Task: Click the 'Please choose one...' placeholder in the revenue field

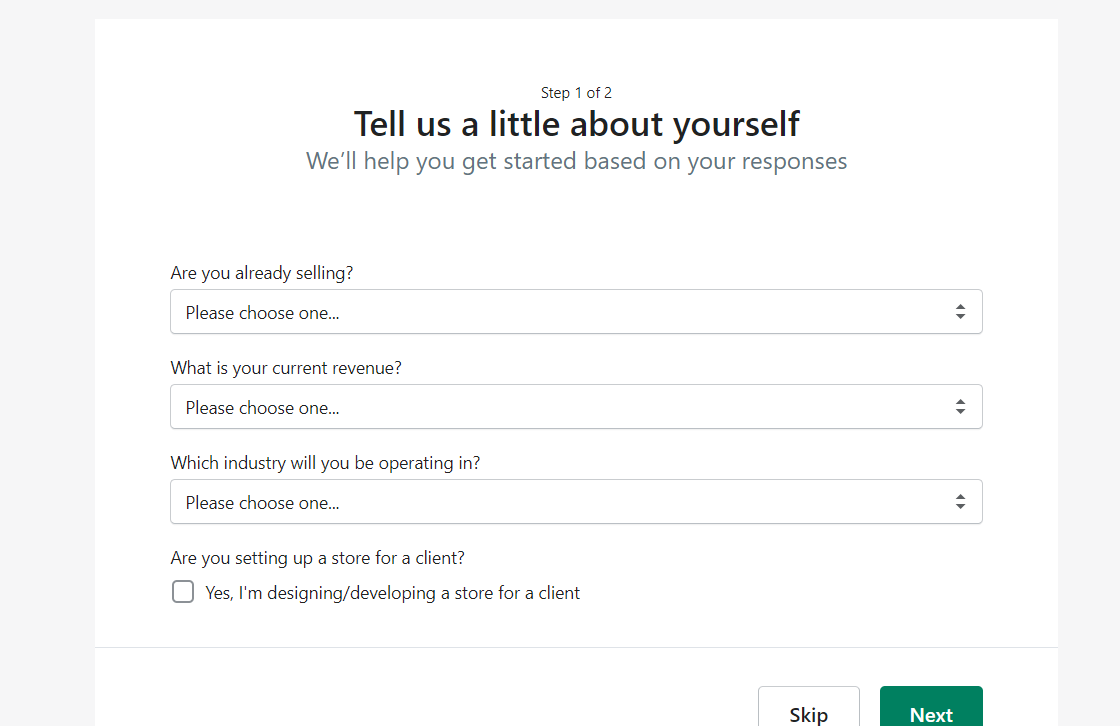Action: click(x=262, y=408)
